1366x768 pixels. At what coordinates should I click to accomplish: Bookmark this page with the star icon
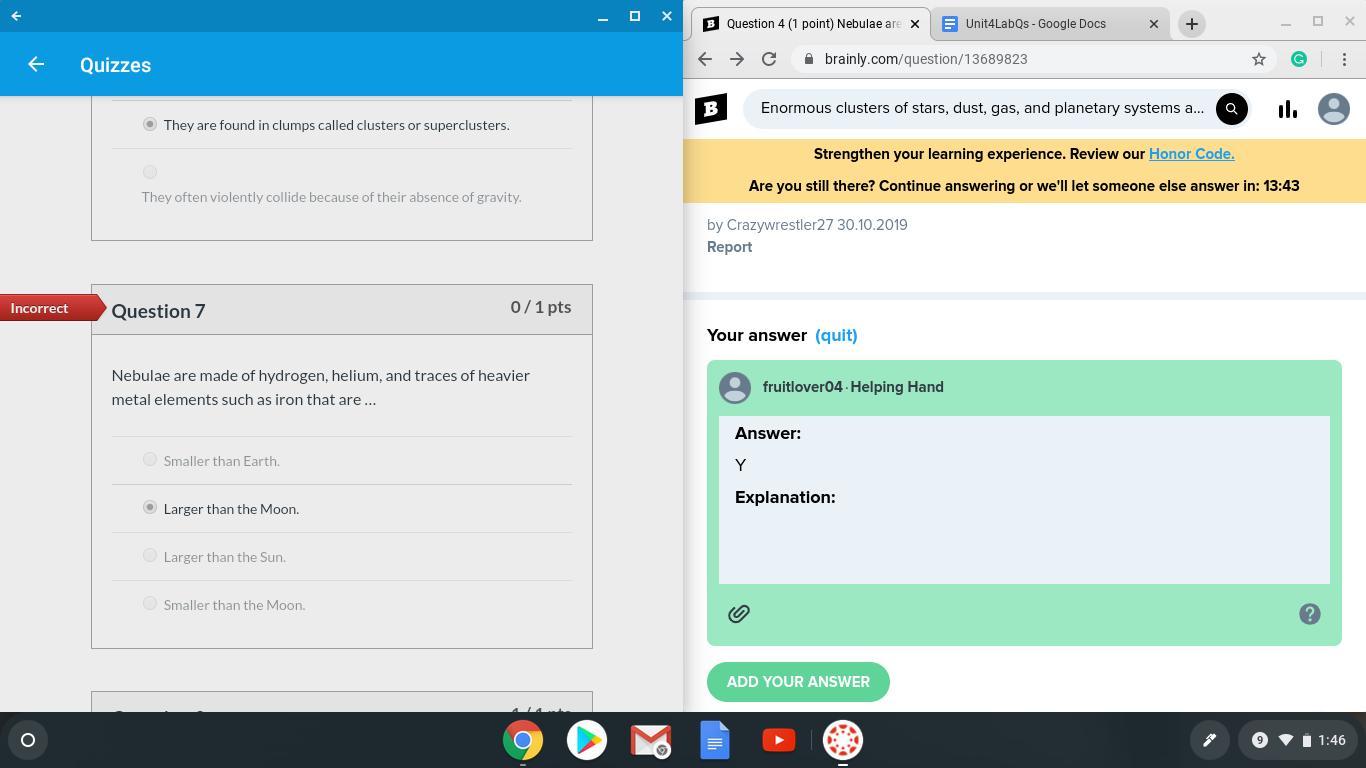1259,59
